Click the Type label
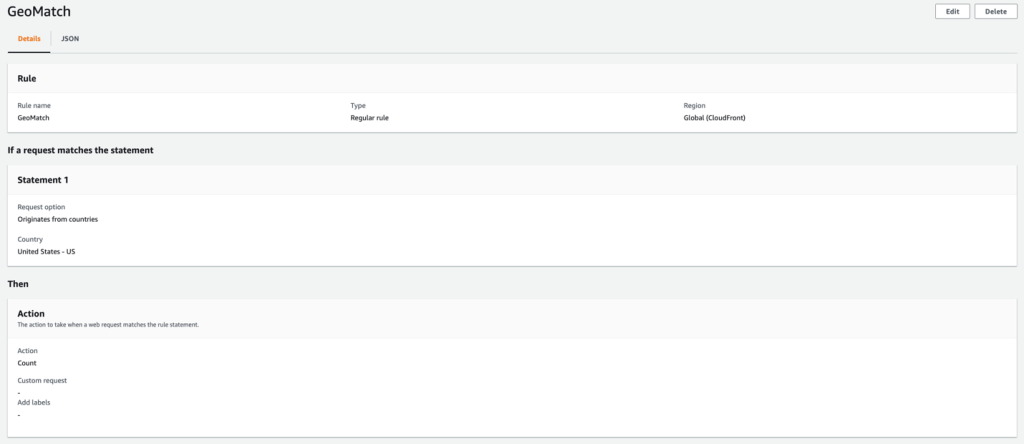Screen dimensions: 1024x444 (358, 105)
